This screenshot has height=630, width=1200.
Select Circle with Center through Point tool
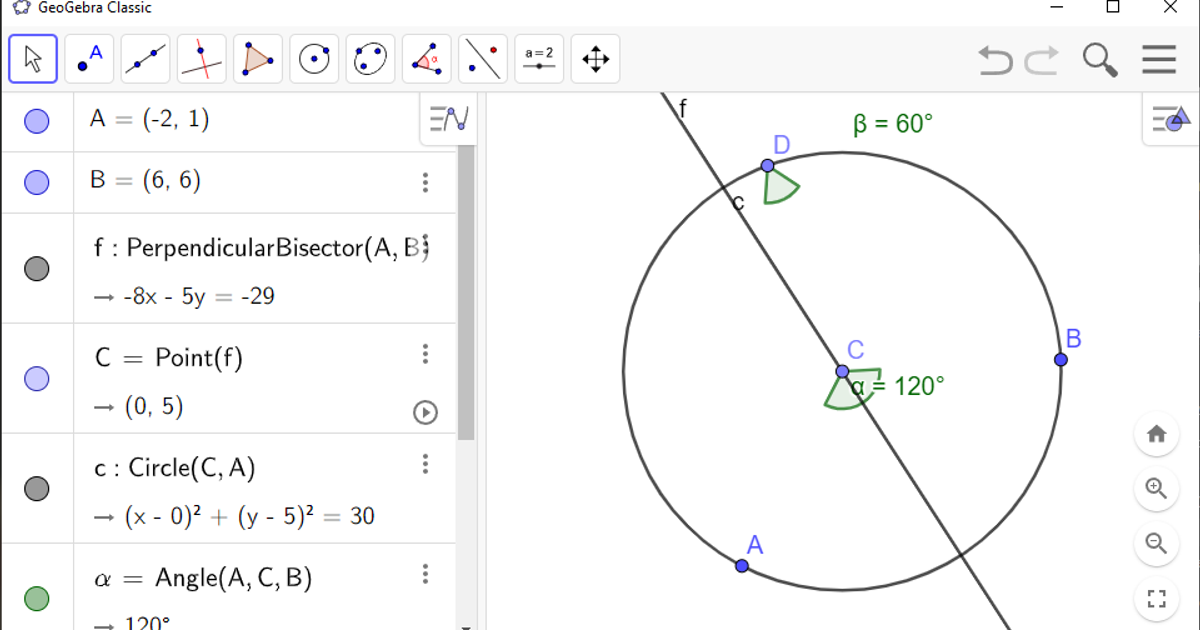point(314,59)
